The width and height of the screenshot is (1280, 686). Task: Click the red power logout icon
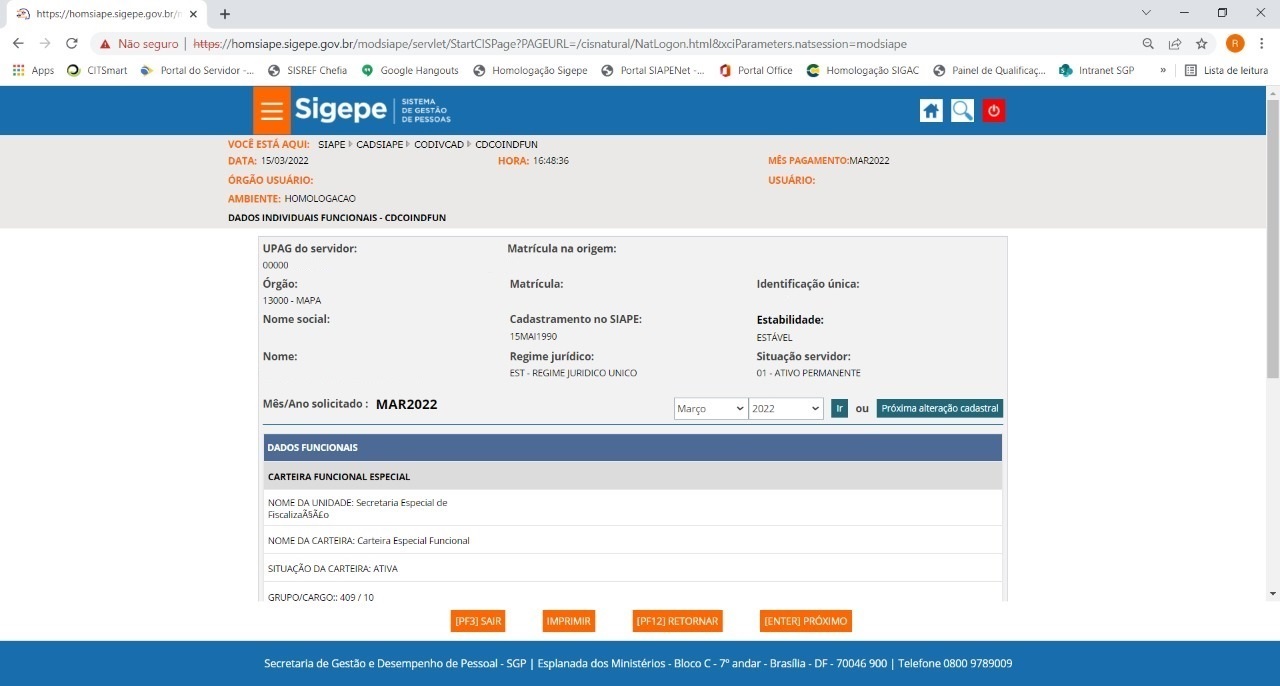click(993, 111)
